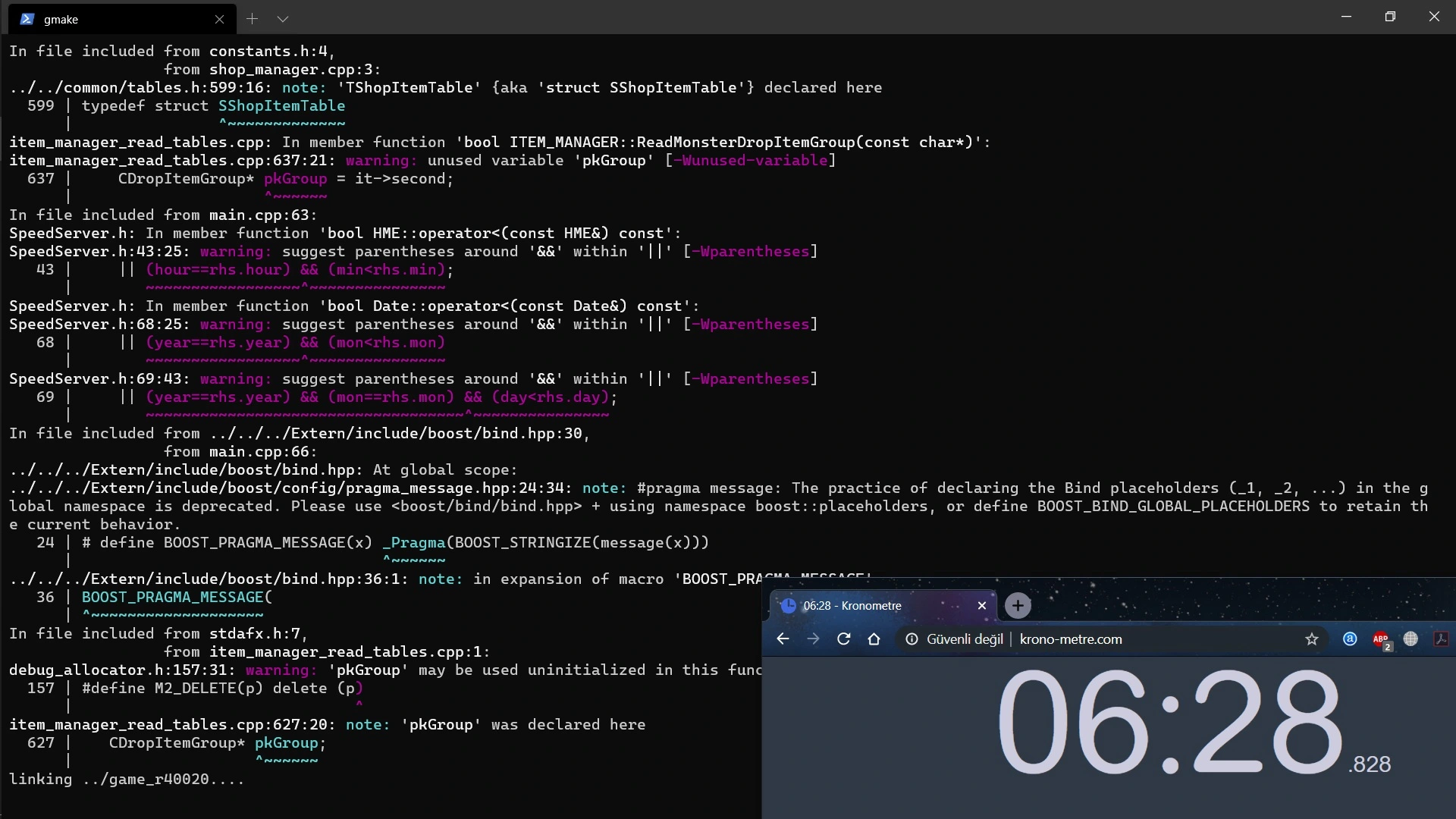Viewport: 1456px width, 819px height.
Task: Open the blue circular extension icon
Action: pos(1350,639)
